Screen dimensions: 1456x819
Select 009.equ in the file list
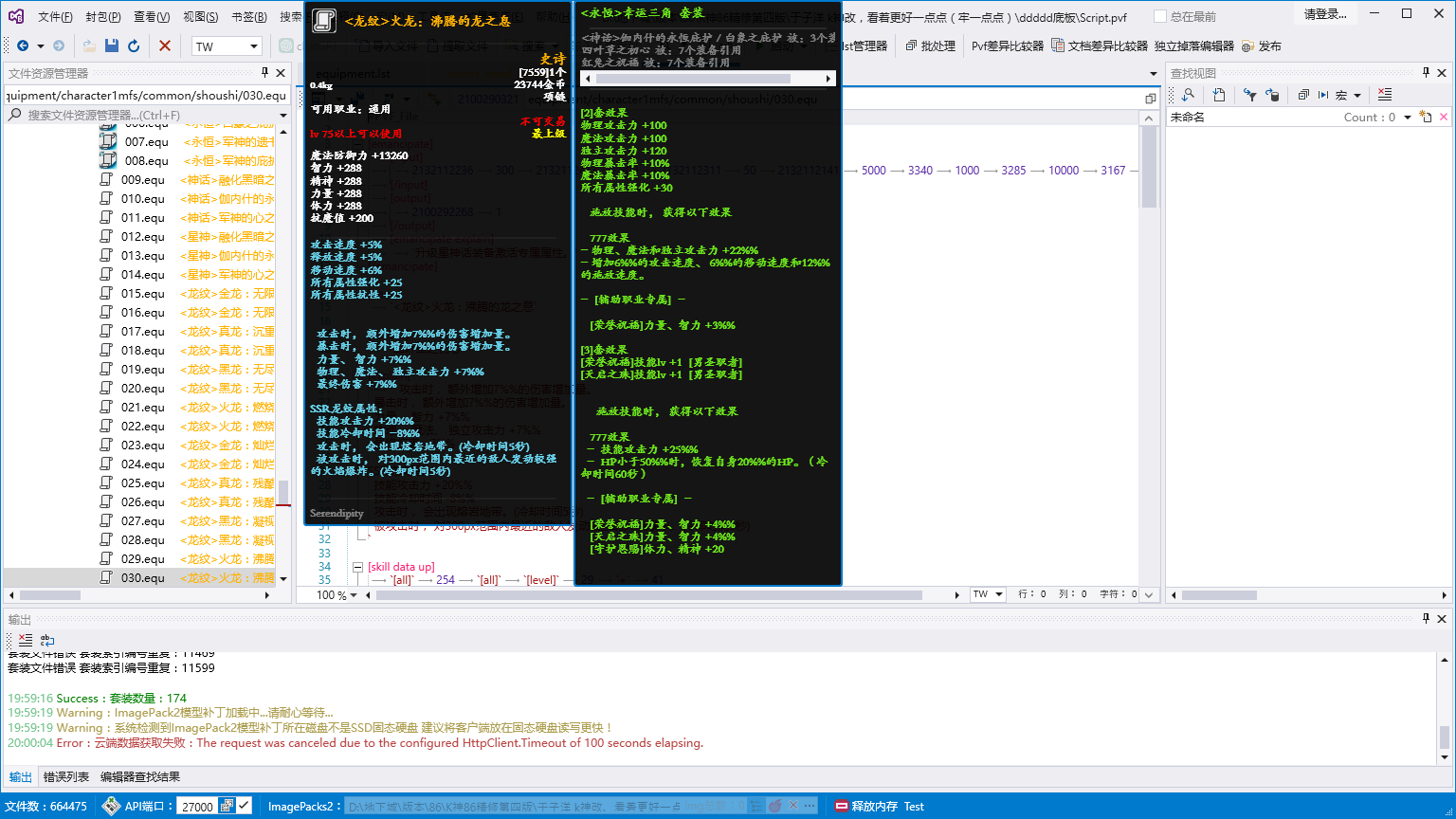143,180
